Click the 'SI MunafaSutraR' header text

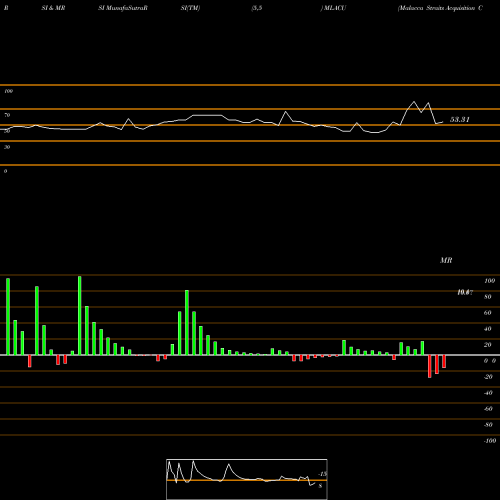point(123,8)
